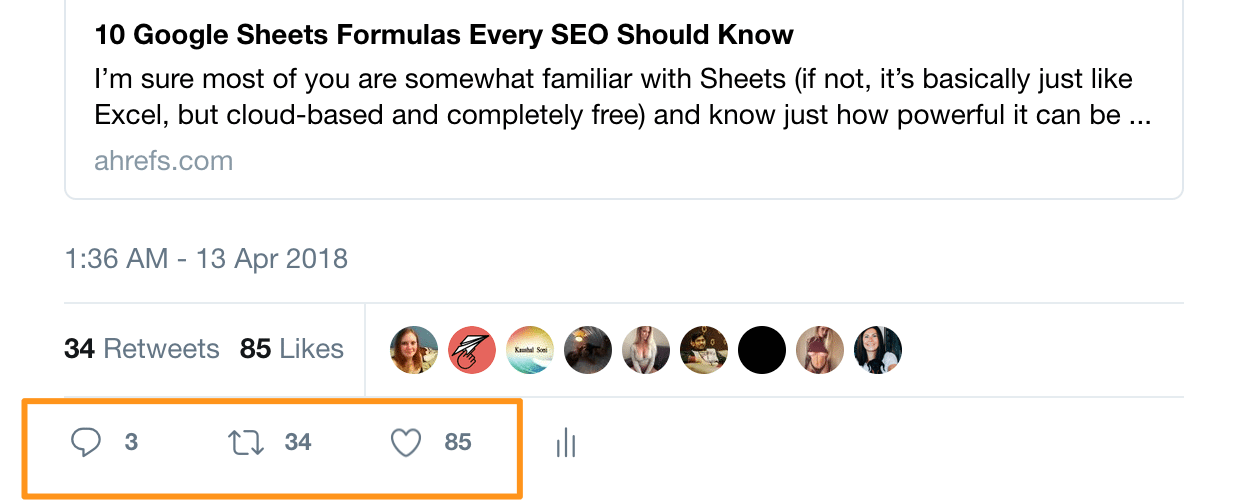Open the red paper plane avatar profile

(x=472, y=350)
